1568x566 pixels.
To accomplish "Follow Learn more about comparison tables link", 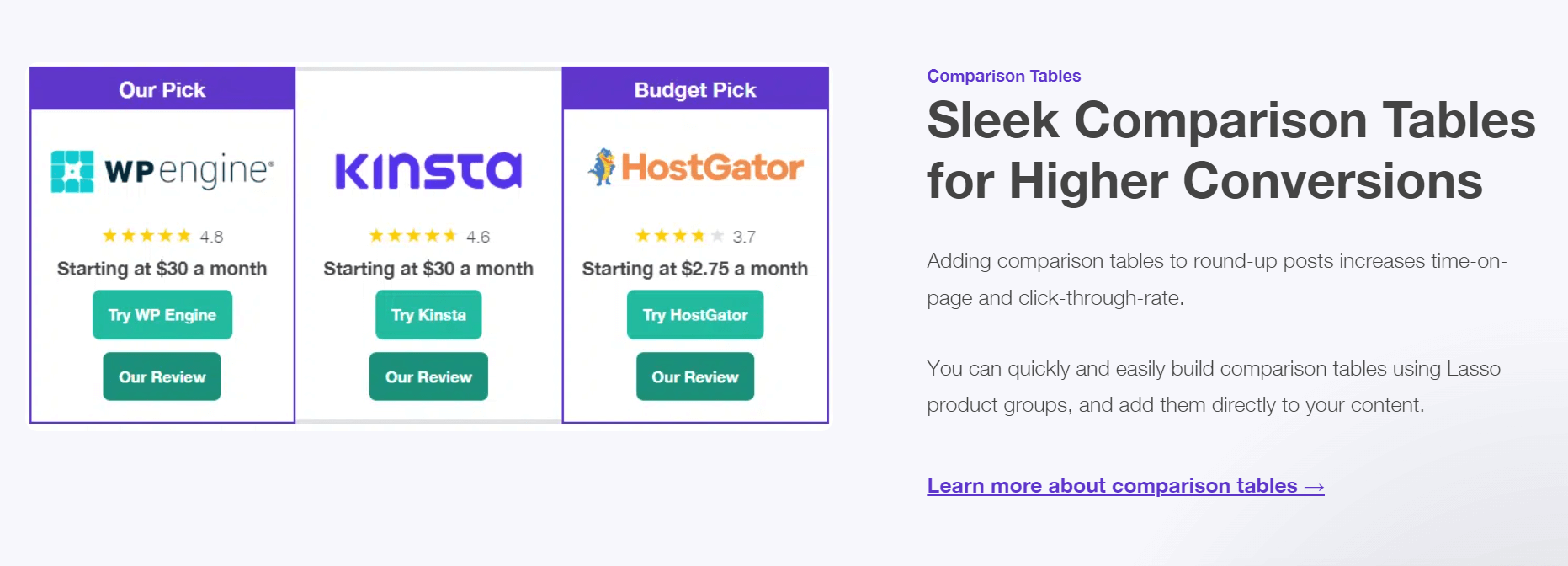I will tap(1125, 486).
